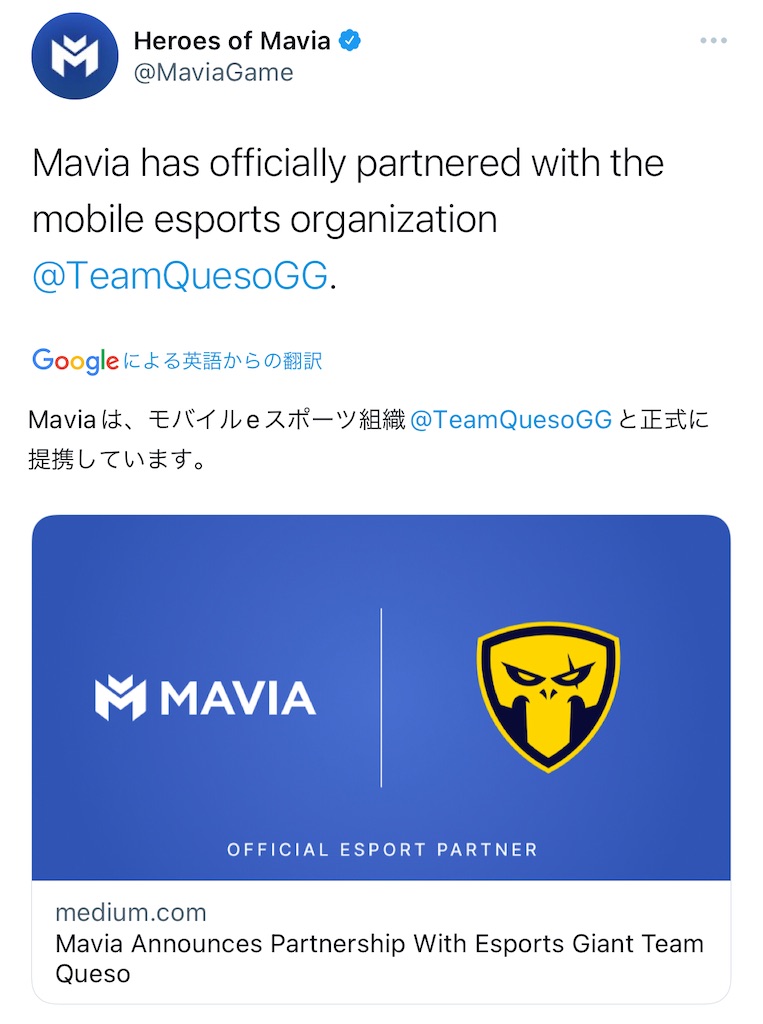Image resolution: width=763 pixels, height=1024 pixels.
Task: Open the @TeamQuesoGG mention in the English tweet
Action: point(180,275)
